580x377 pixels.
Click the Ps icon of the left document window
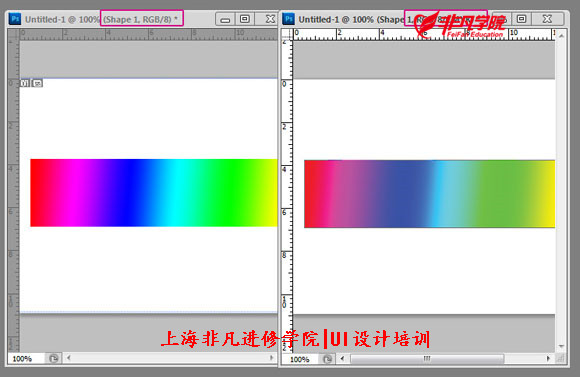[x=15, y=19]
